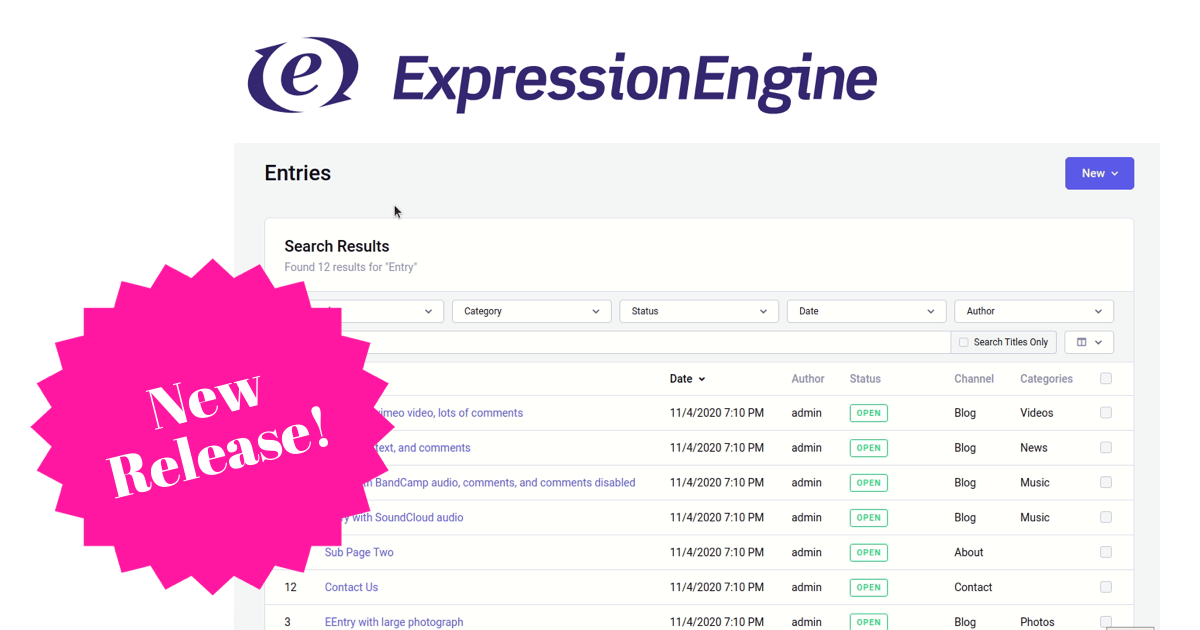The image size is (1200, 630).
Task: Click the About channel cell
Action: click(x=969, y=552)
